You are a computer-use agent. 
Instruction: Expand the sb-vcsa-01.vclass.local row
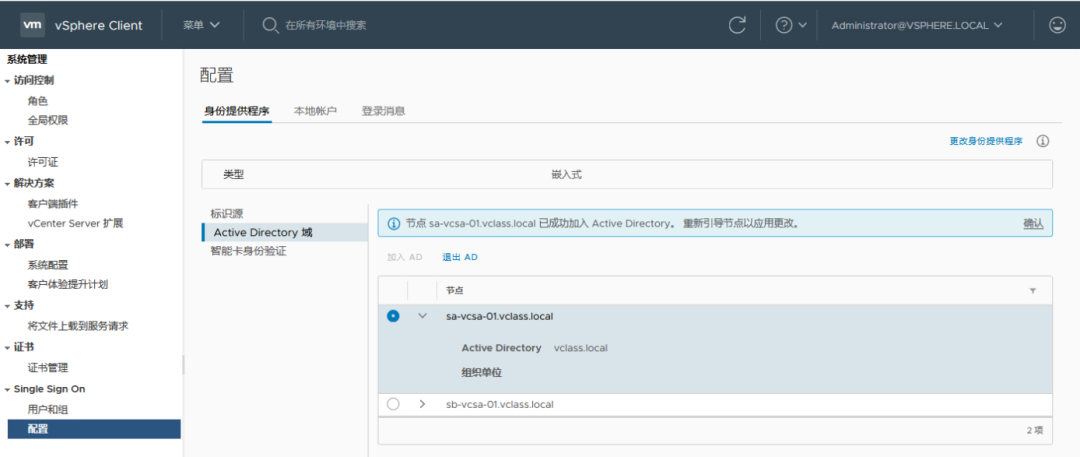(x=422, y=404)
